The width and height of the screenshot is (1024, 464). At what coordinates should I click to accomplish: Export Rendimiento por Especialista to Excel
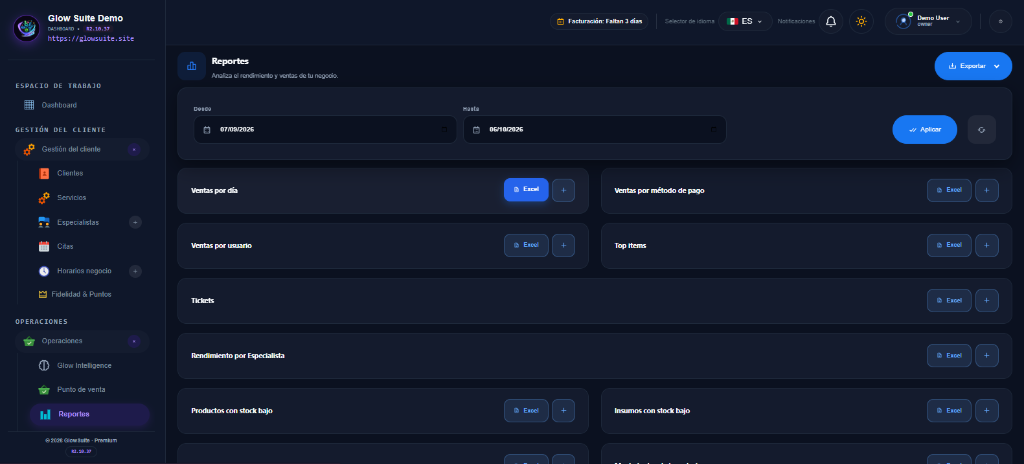pos(950,356)
